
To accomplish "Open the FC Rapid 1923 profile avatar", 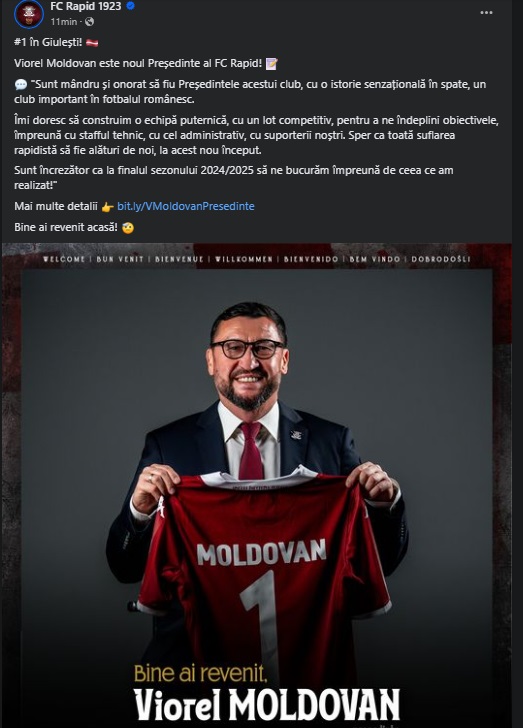I will (x=29, y=13).
